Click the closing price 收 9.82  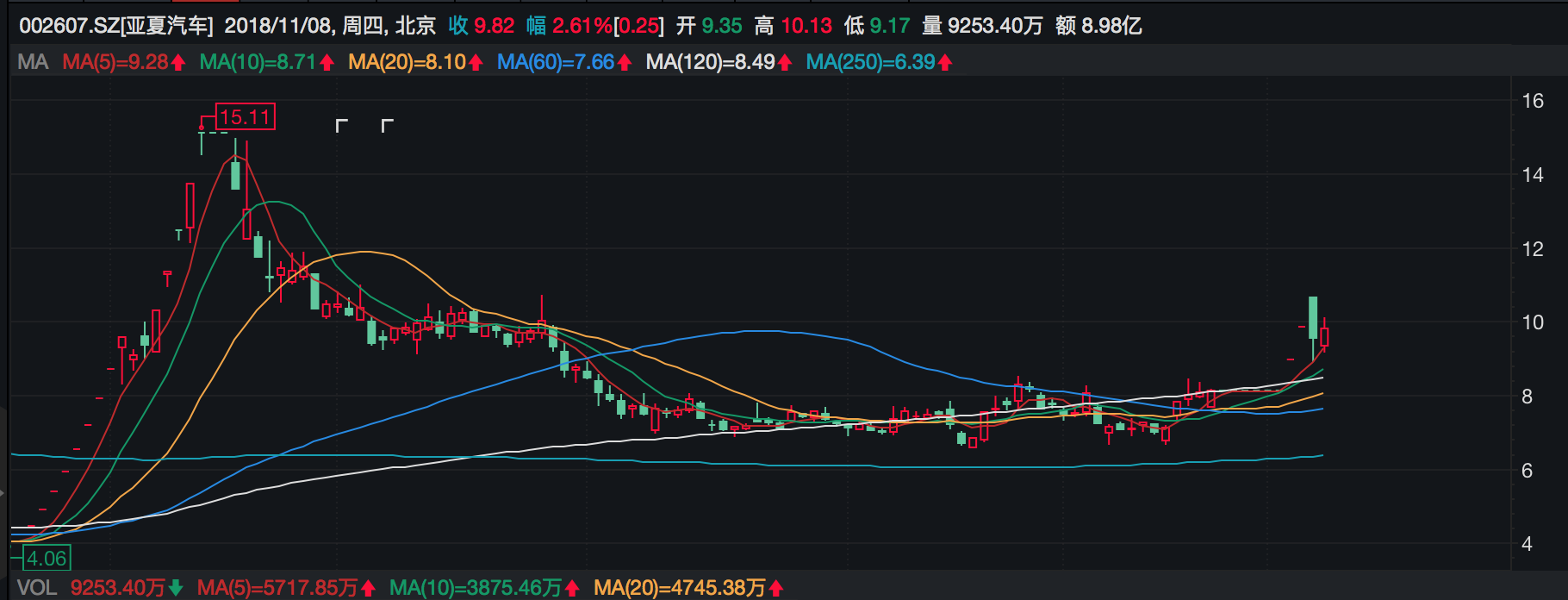pos(481,25)
